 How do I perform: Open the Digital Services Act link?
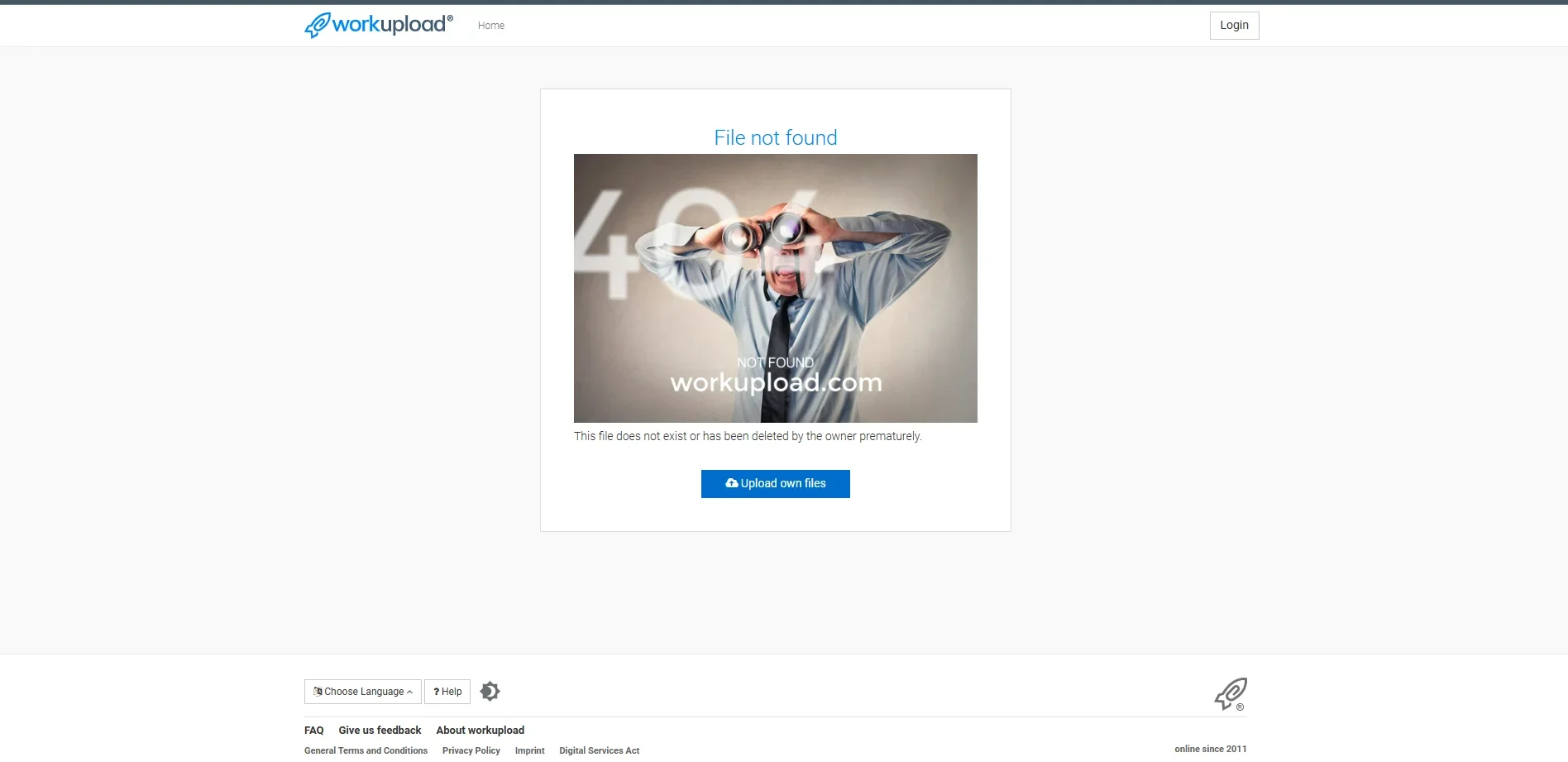coord(600,751)
